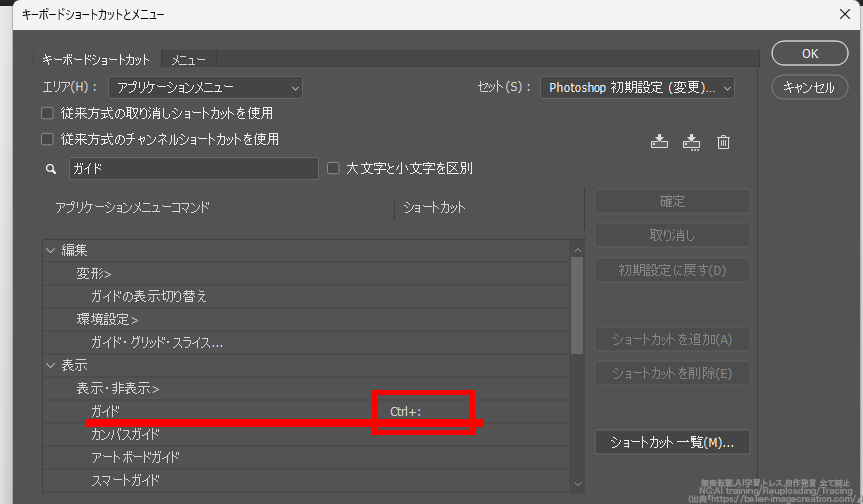Click the search field containing ガイド
Viewport: 863px width, 504px height.
tap(193, 169)
